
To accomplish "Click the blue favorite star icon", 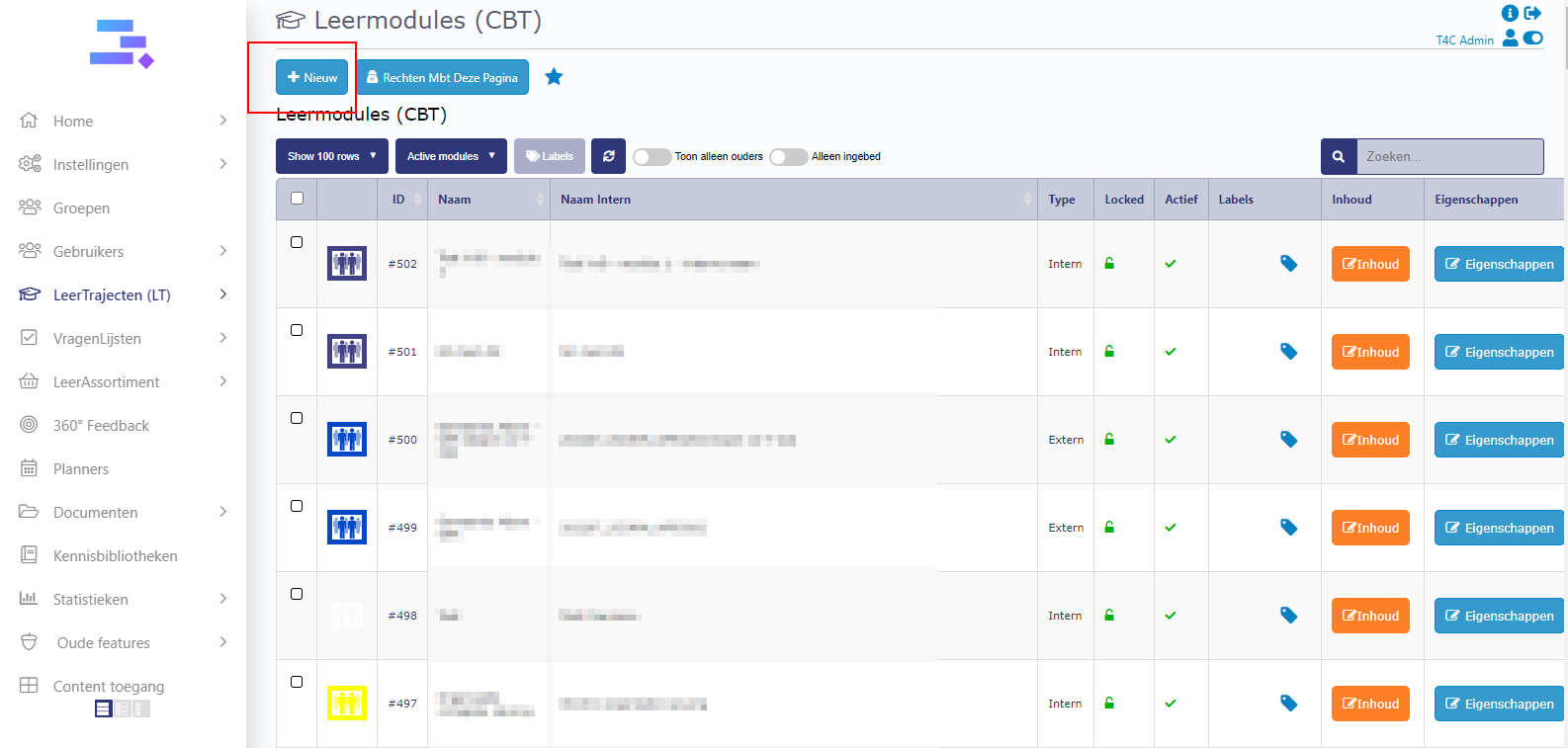I will point(554,77).
